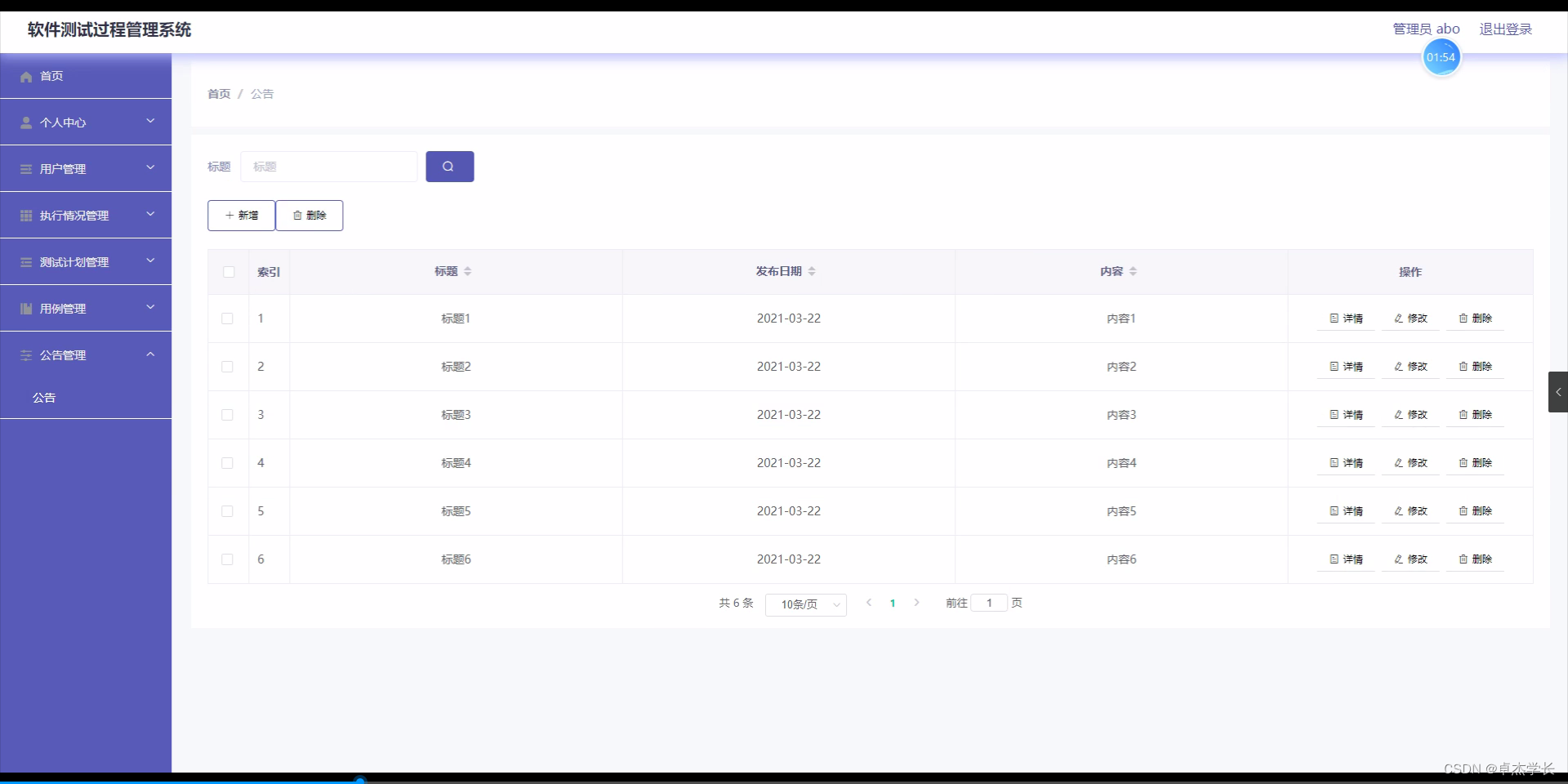The width and height of the screenshot is (1568, 784).
Task: Check the checkbox for row 标题2
Action: click(227, 367)
